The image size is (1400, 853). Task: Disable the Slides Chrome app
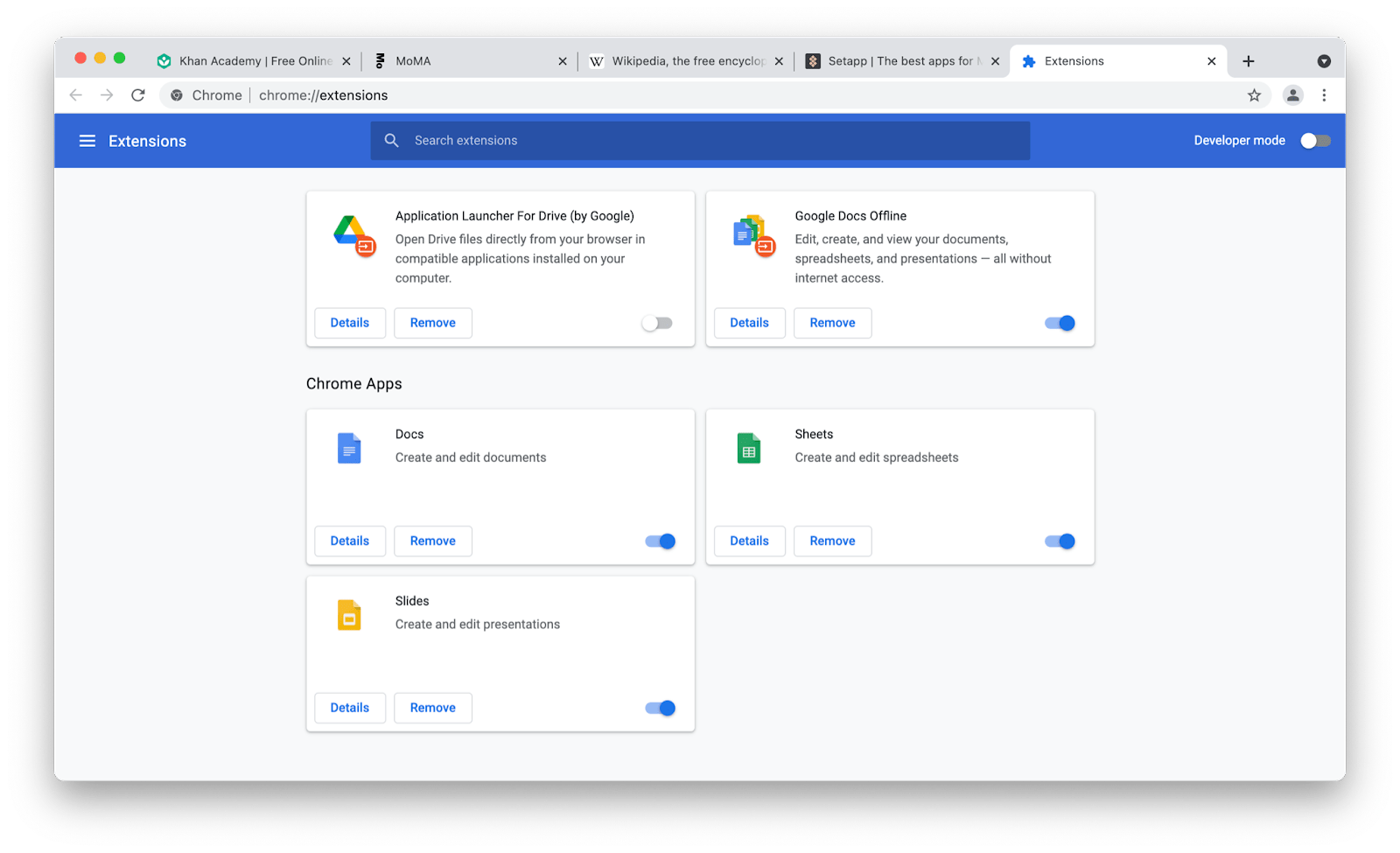659,708
